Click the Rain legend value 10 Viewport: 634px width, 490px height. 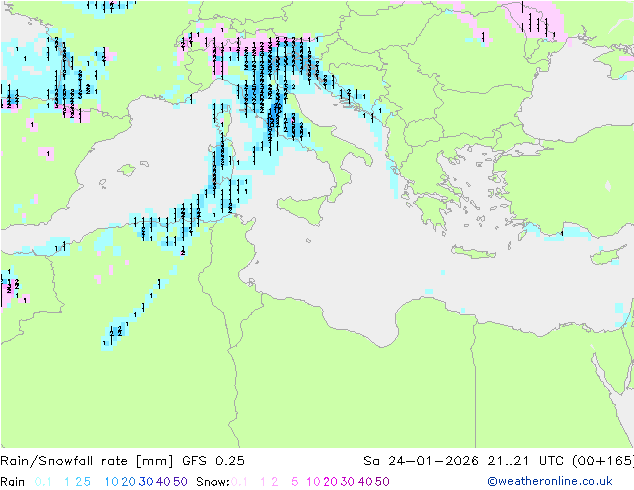pos(112,482)
